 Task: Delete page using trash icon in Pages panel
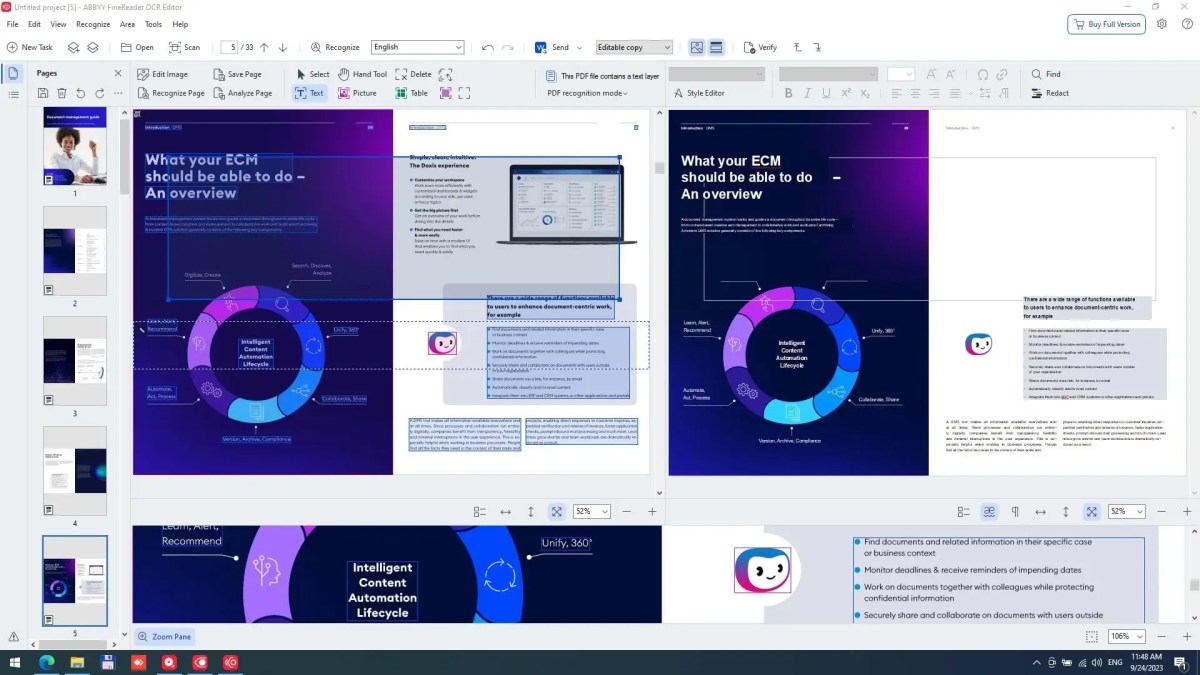62,93
